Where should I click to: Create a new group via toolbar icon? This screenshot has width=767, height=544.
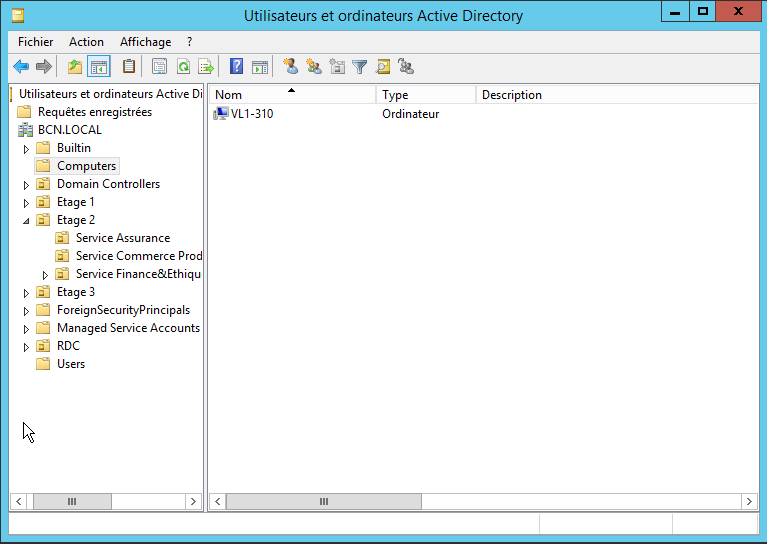(314, 67)
